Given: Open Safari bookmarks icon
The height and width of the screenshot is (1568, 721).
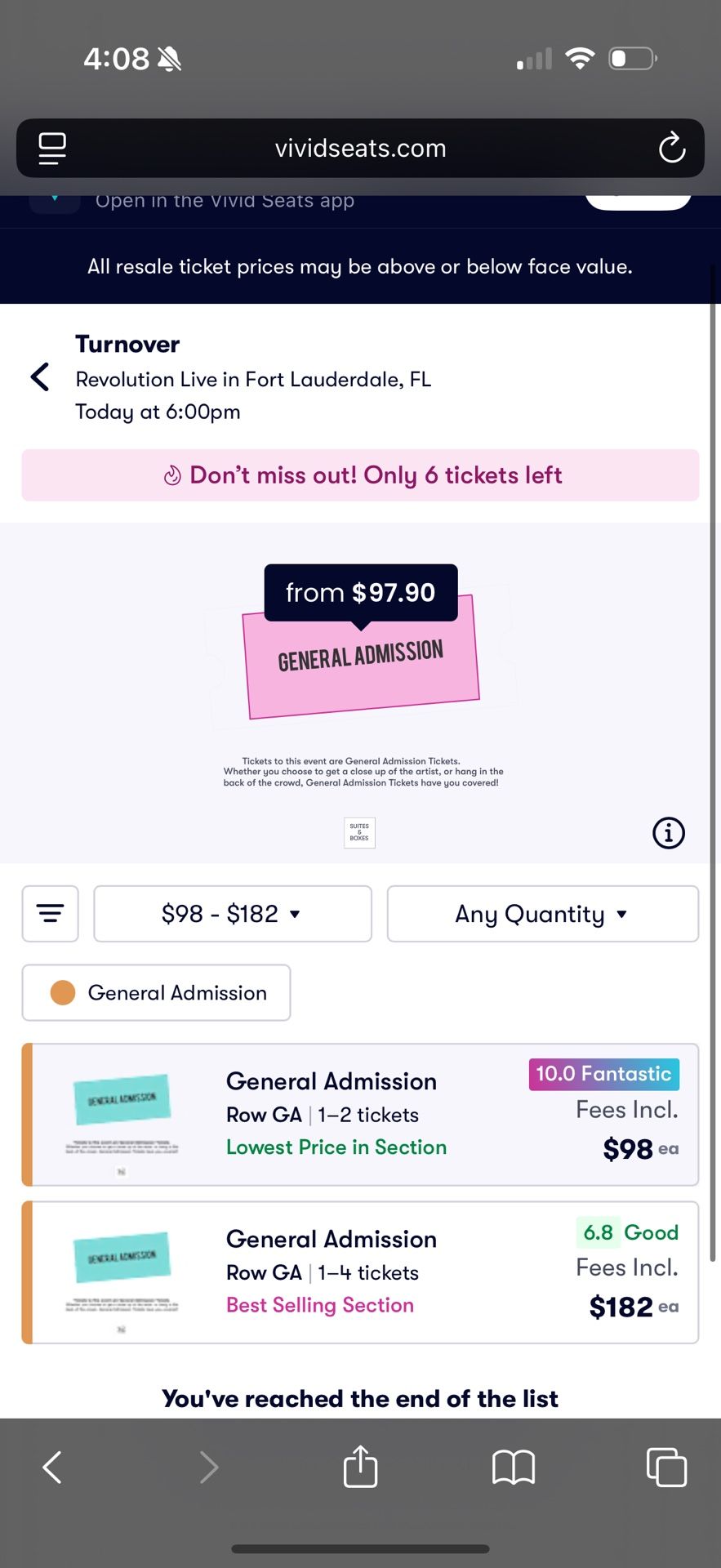Looking at the screenshot, I should coord(514,1468).
